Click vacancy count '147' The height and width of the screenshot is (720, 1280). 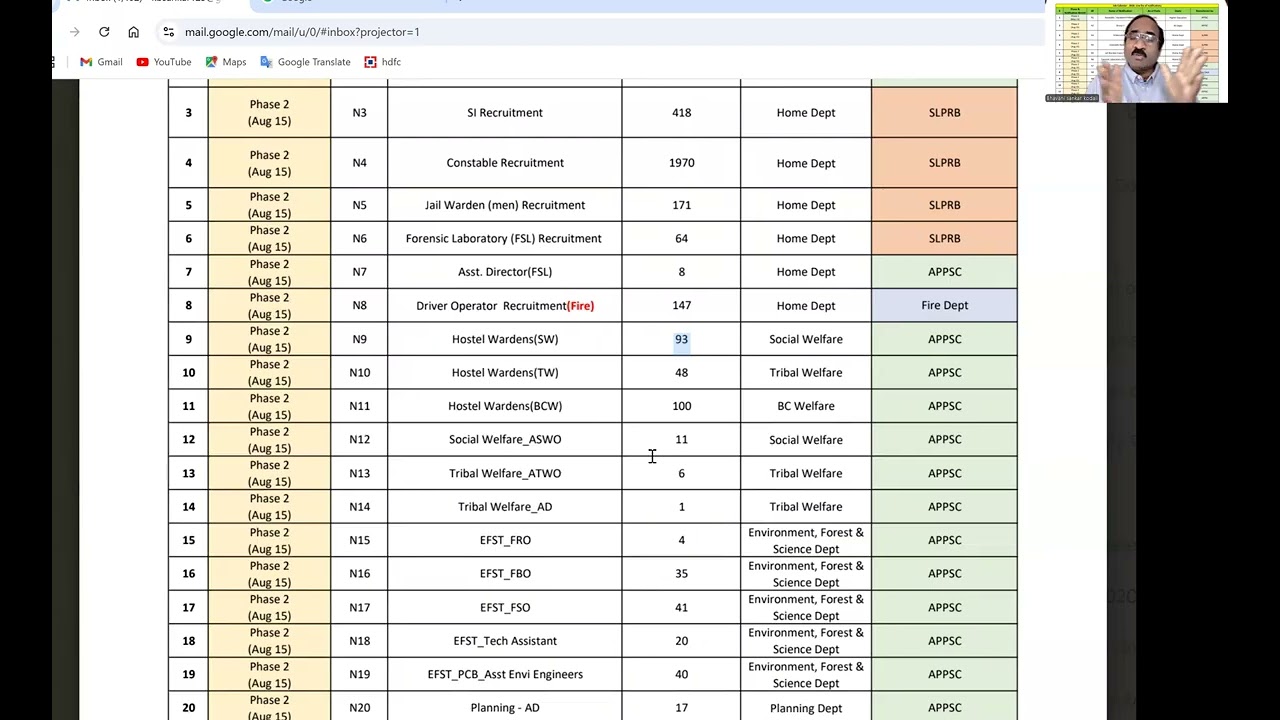(682, 306)
